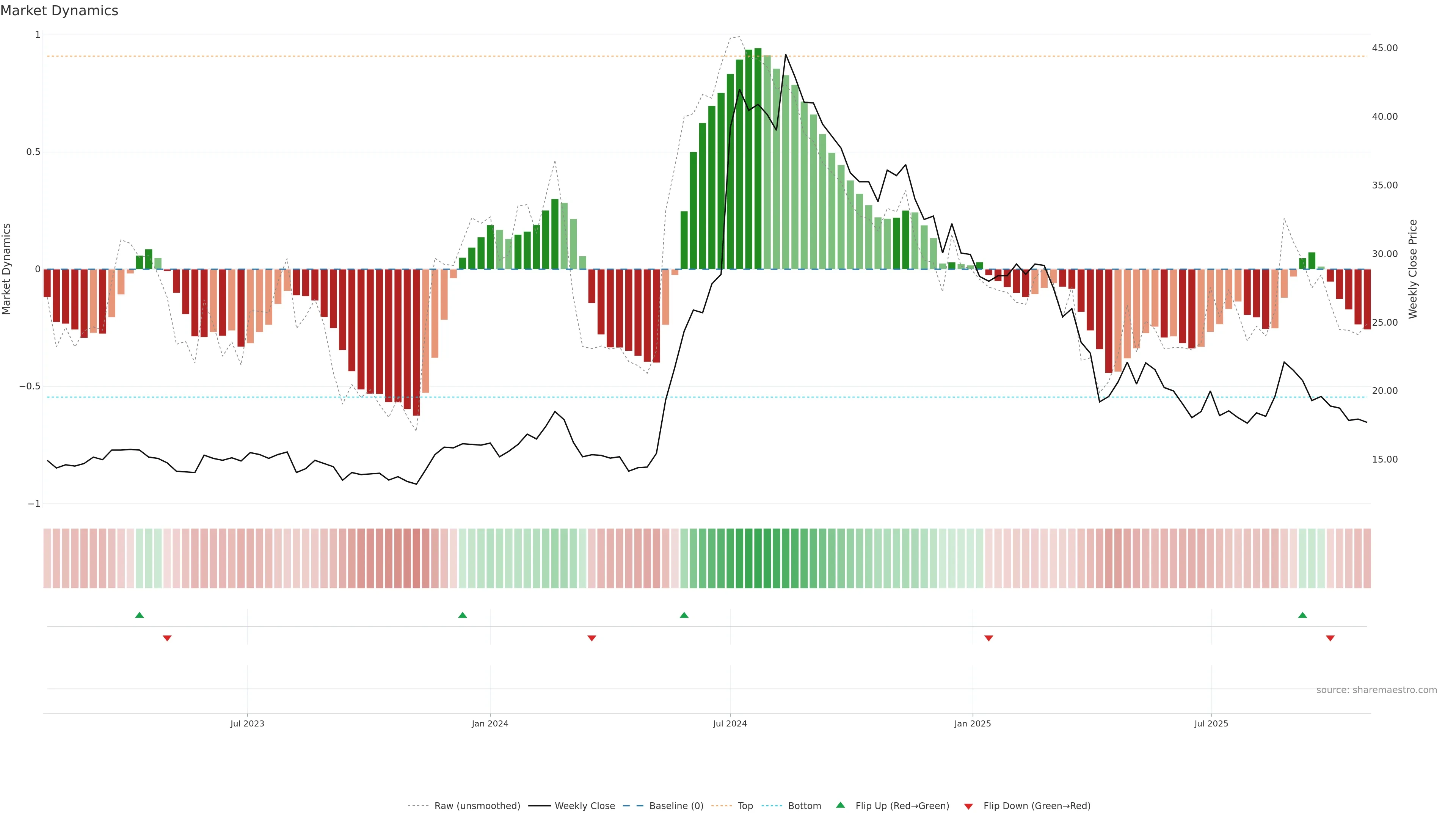Image resolution: width=1456 pixels, height=819 pixels.
Task: Click the green Flip Up triangle legend icon
Action: click(x=840, y=805)
